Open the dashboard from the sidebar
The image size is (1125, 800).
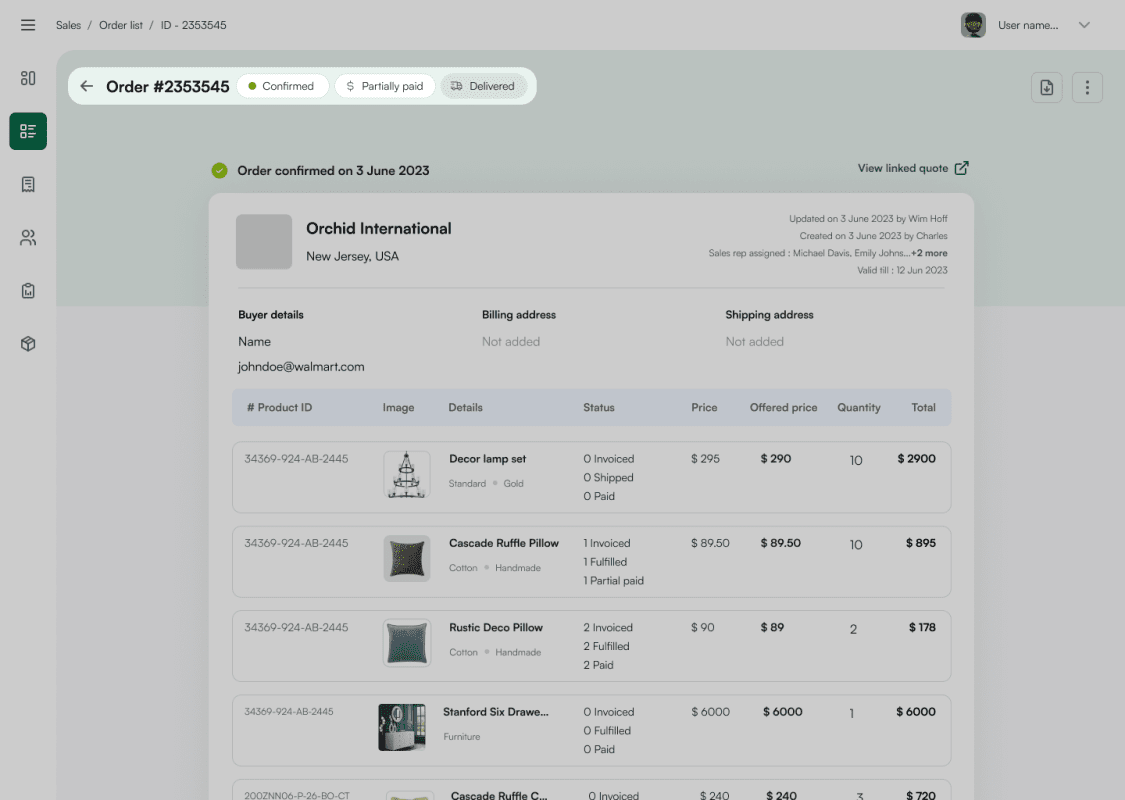click(x=27, y=77)
